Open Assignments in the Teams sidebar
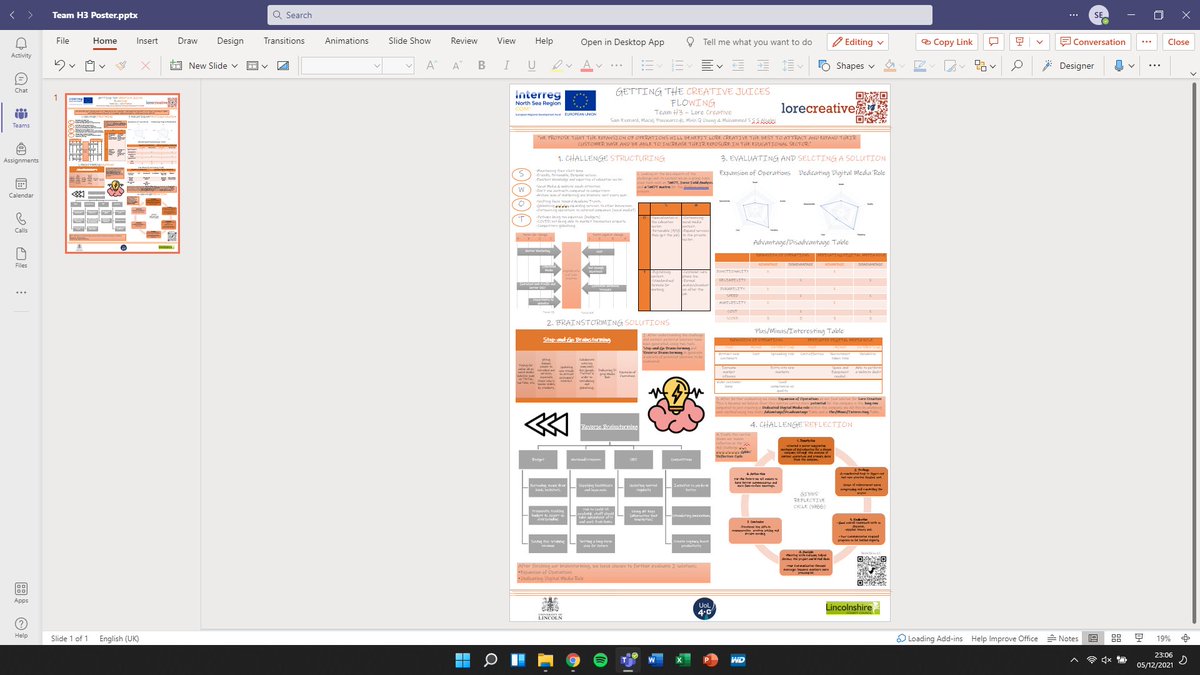 tap(21, 152)
